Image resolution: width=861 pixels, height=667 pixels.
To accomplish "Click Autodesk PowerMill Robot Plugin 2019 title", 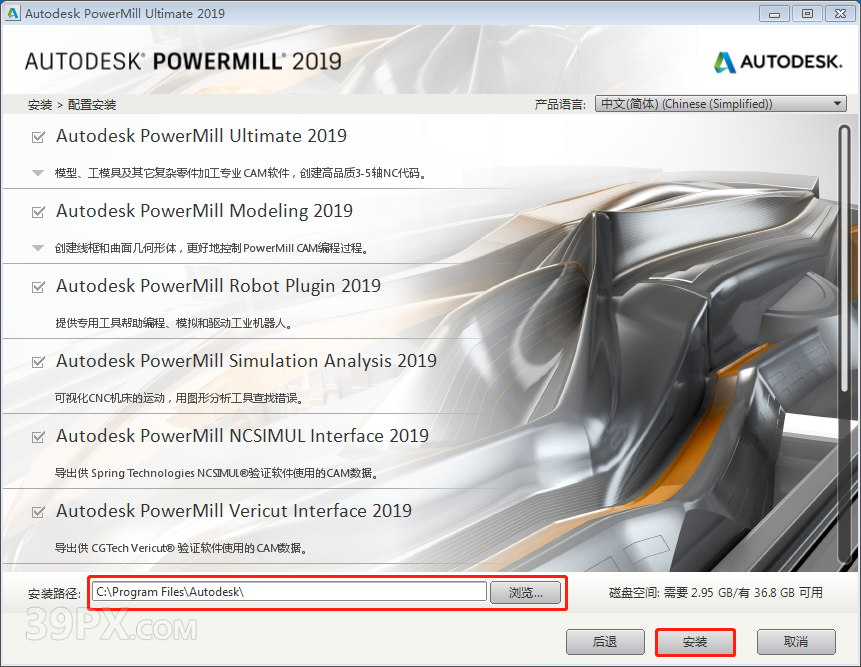I will 219,286.
